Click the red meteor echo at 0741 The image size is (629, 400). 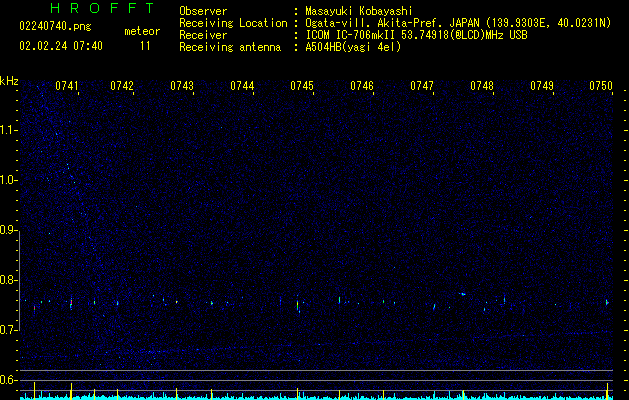click(71, 303)
